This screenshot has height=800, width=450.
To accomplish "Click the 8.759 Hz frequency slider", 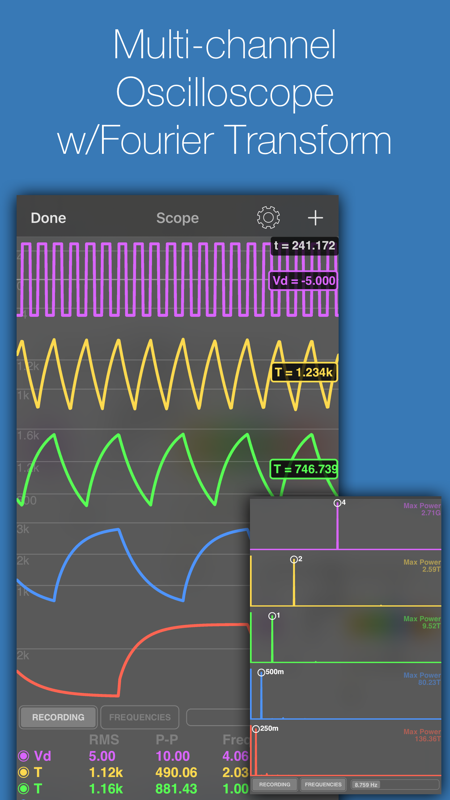I will (x=395, y=784).
